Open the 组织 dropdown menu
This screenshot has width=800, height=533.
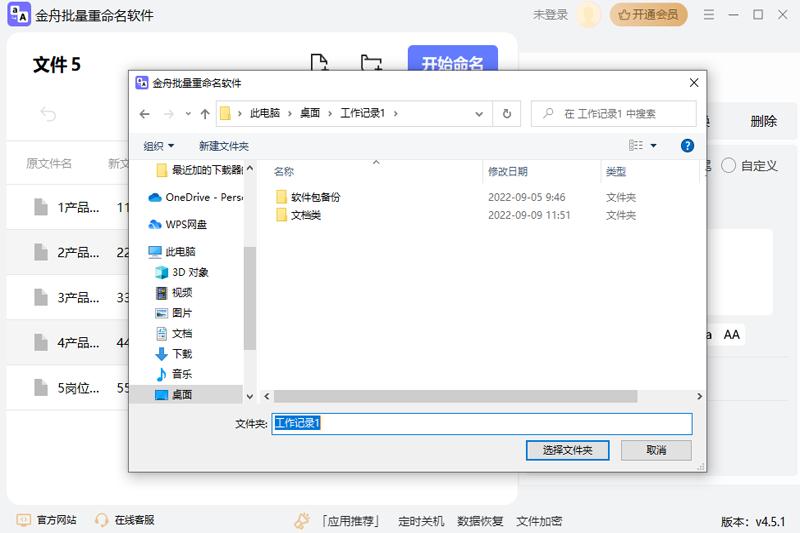coord(158,146)
